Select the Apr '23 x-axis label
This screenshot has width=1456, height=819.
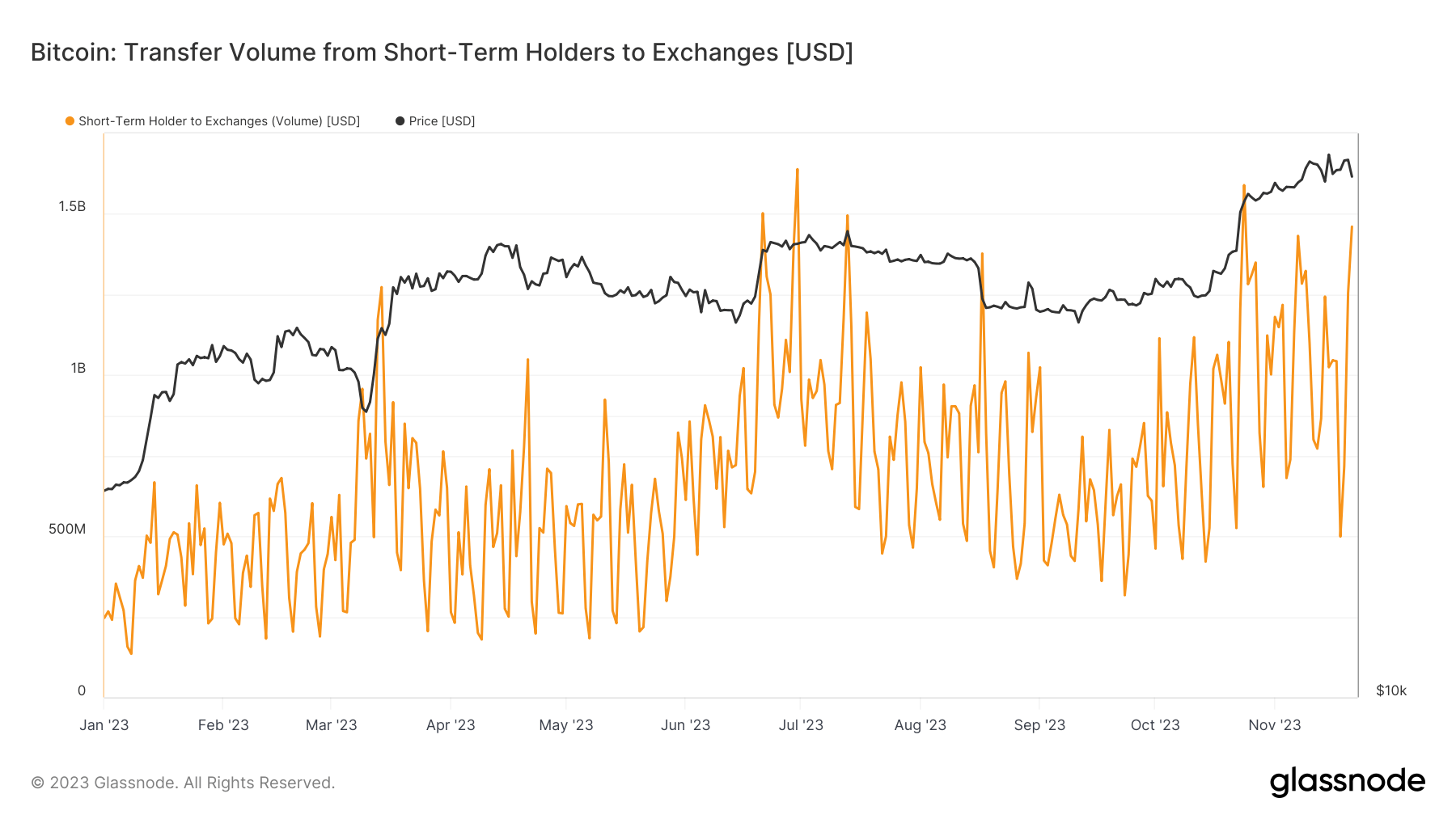[451, 725]
